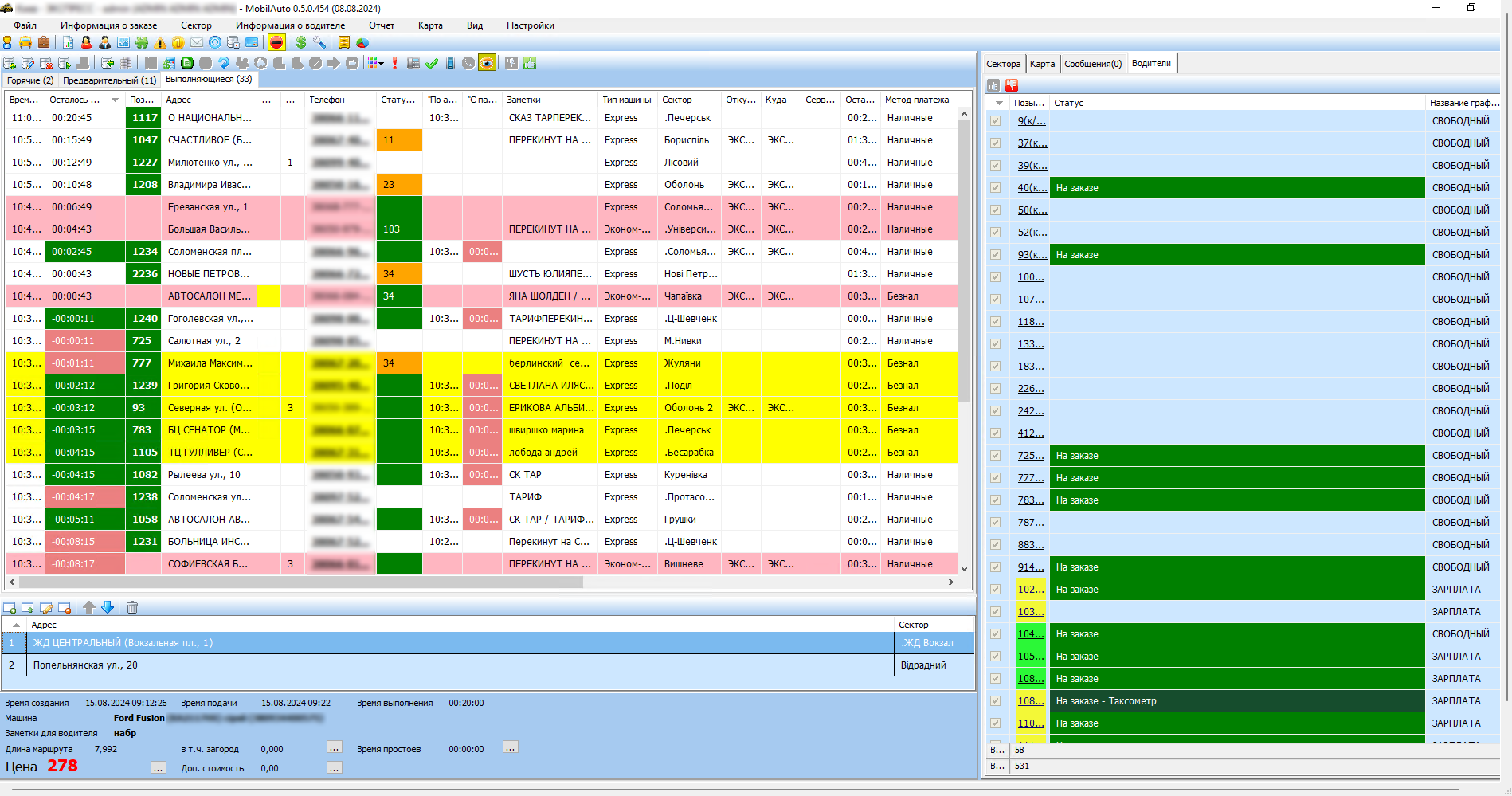The image size is (1512, 796).
Task: Toggle checkbox for driver 9(к/...
Action: click(x=995, y=121)
